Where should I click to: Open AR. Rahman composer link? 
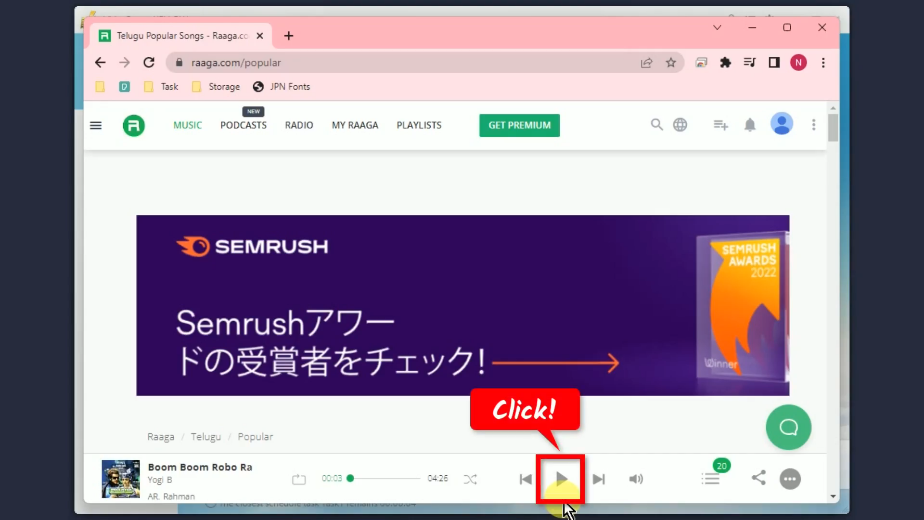click(x=171, y=496)
